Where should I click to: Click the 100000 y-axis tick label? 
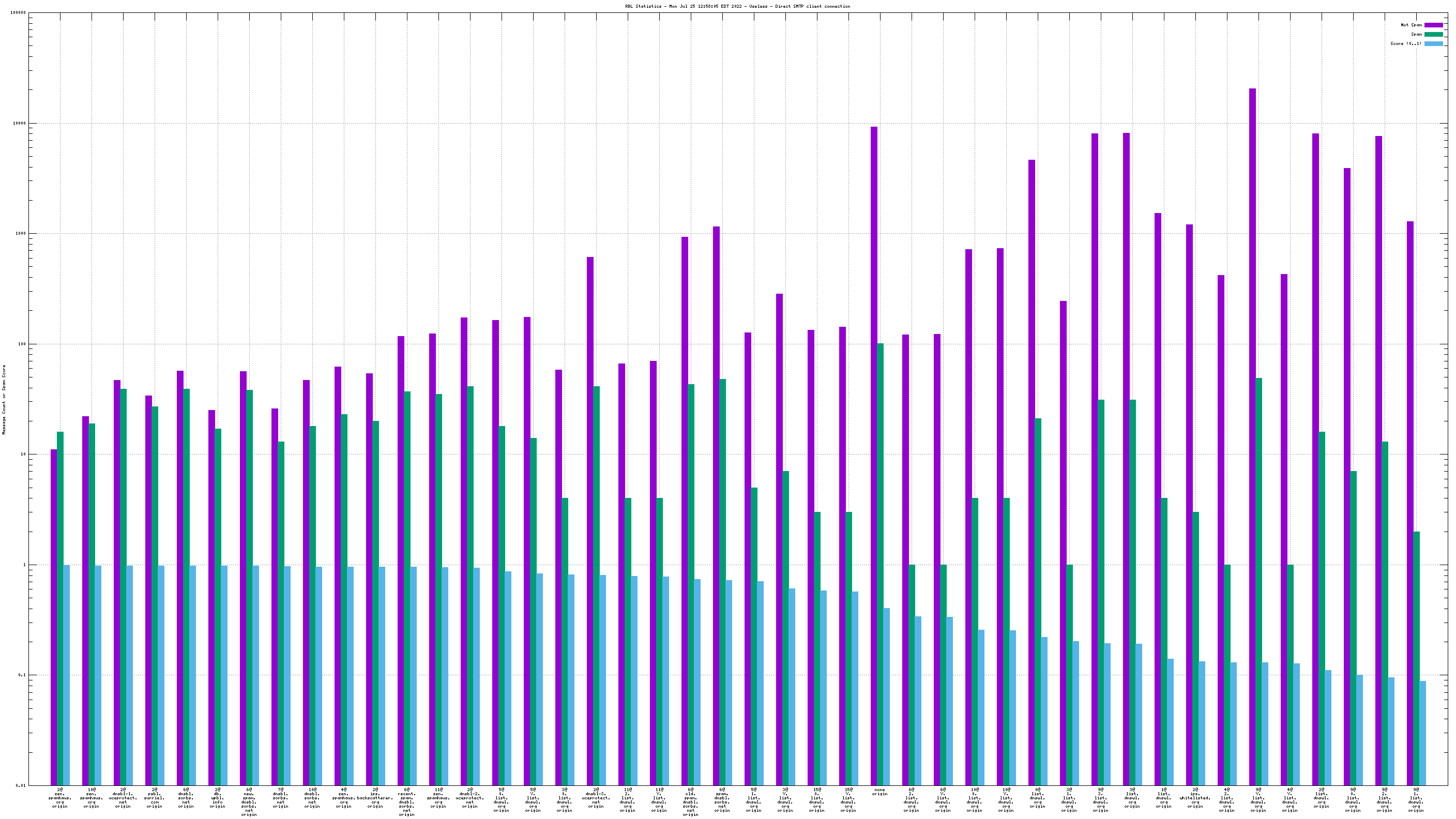coord(18,13)
